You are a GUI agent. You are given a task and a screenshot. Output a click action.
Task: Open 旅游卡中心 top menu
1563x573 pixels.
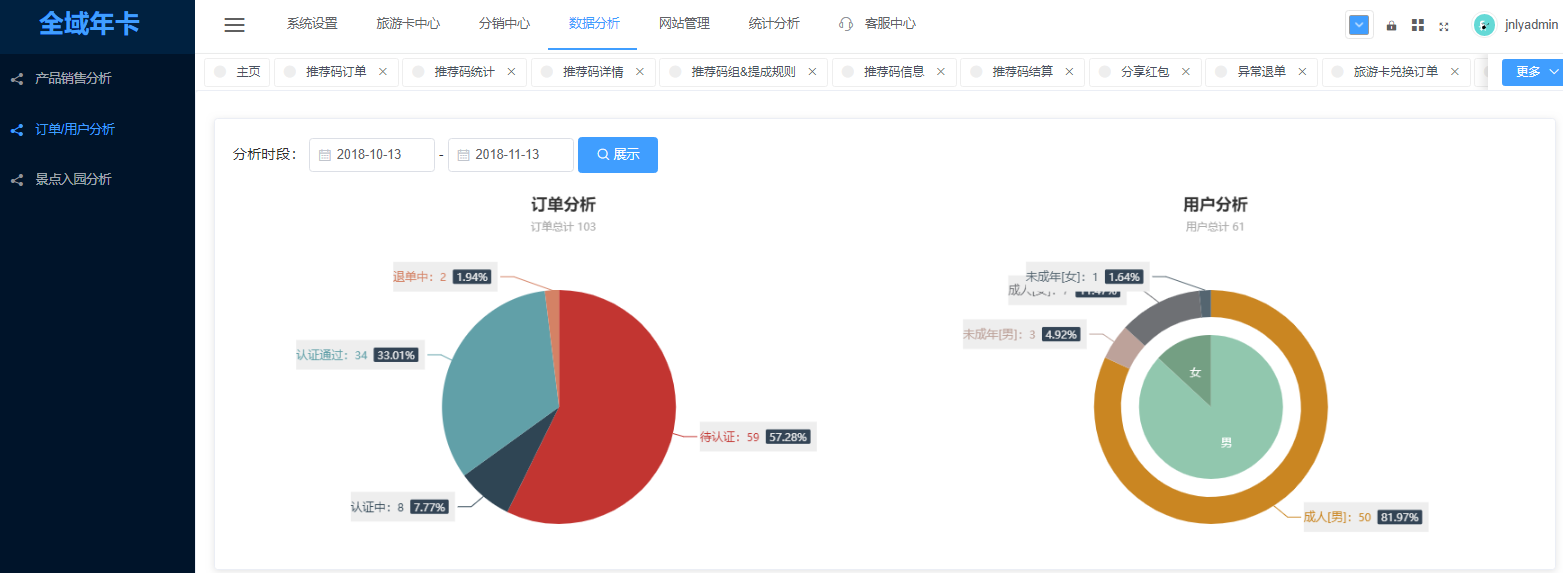coord(408,24)
